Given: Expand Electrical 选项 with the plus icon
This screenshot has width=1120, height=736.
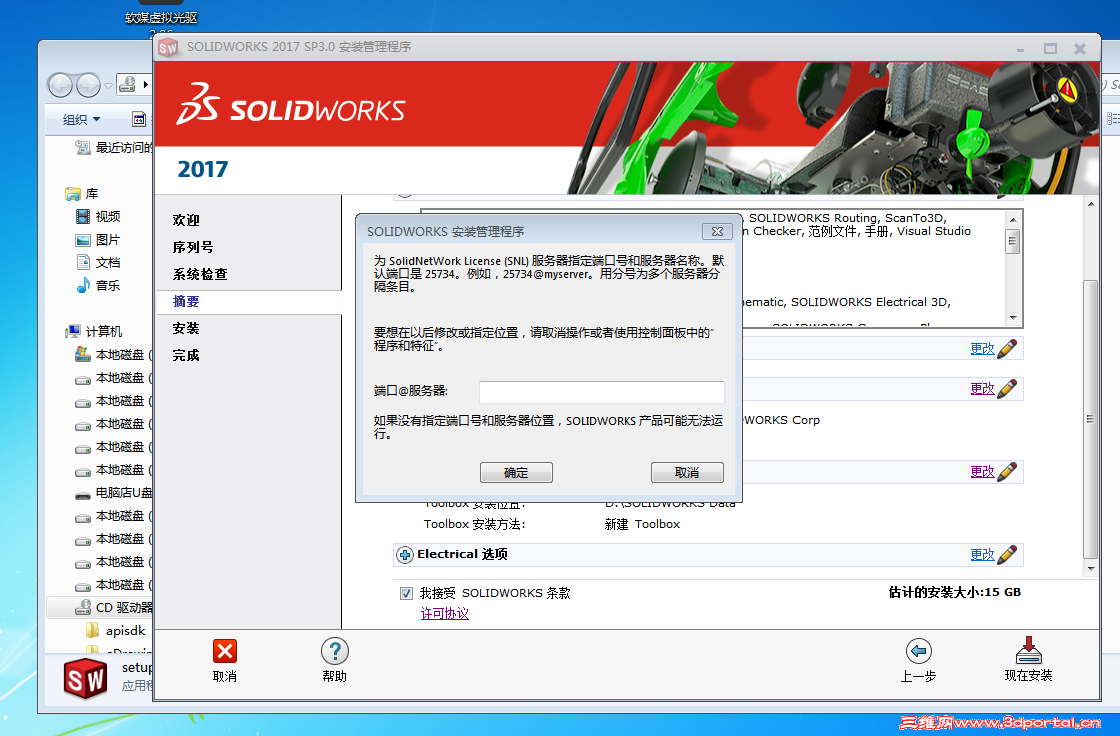Looking at the screenshot, I should click(405, 555).
